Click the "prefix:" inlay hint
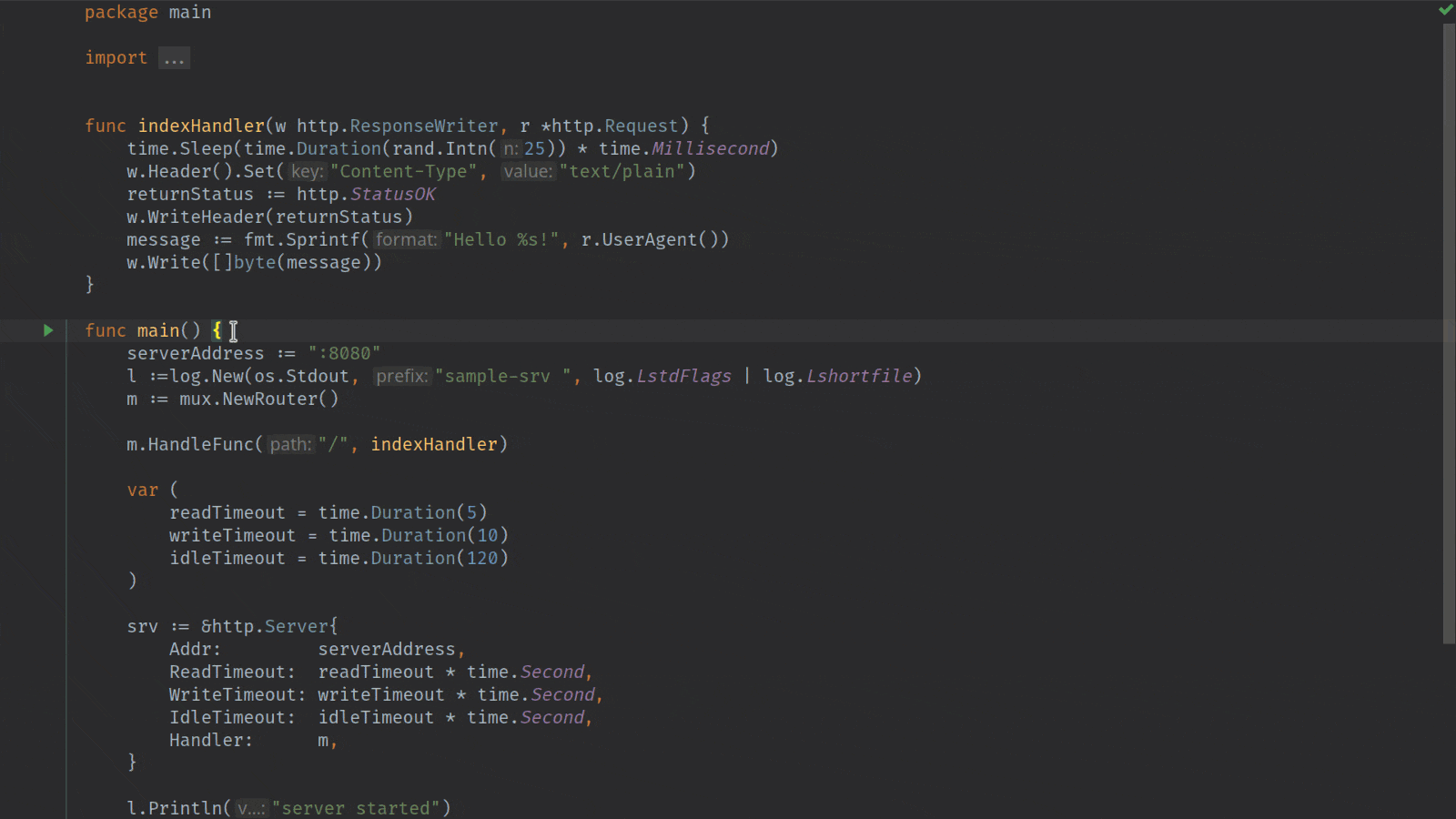The height and width of the screenshot is (819, 1456). coord(401,376)
